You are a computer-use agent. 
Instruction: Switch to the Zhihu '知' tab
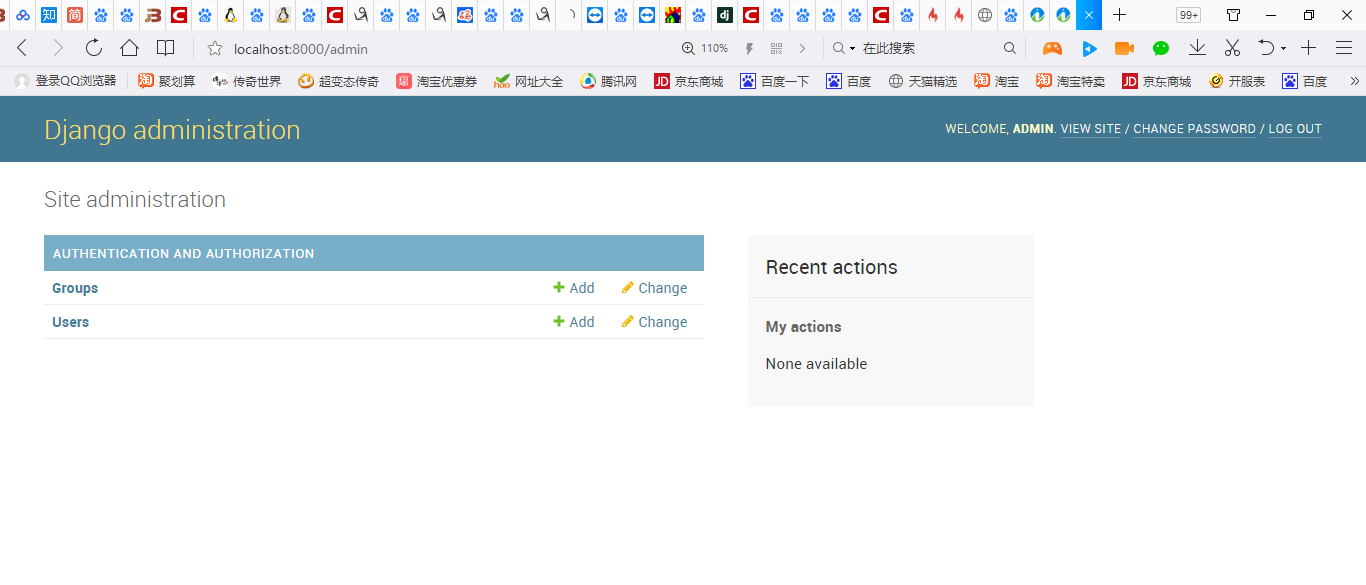(x=49, y=15)
